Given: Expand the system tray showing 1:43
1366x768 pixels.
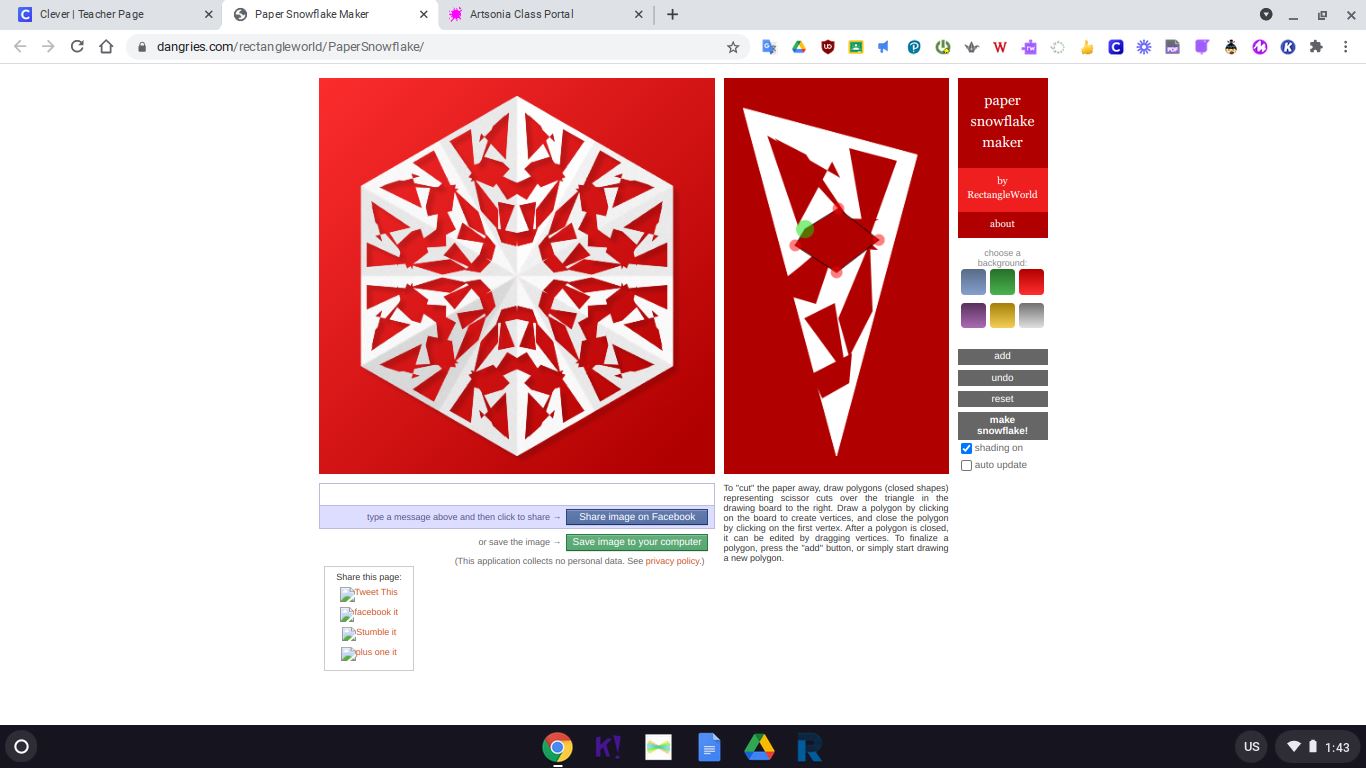Looking at the screenshot, I should 1317,747.
